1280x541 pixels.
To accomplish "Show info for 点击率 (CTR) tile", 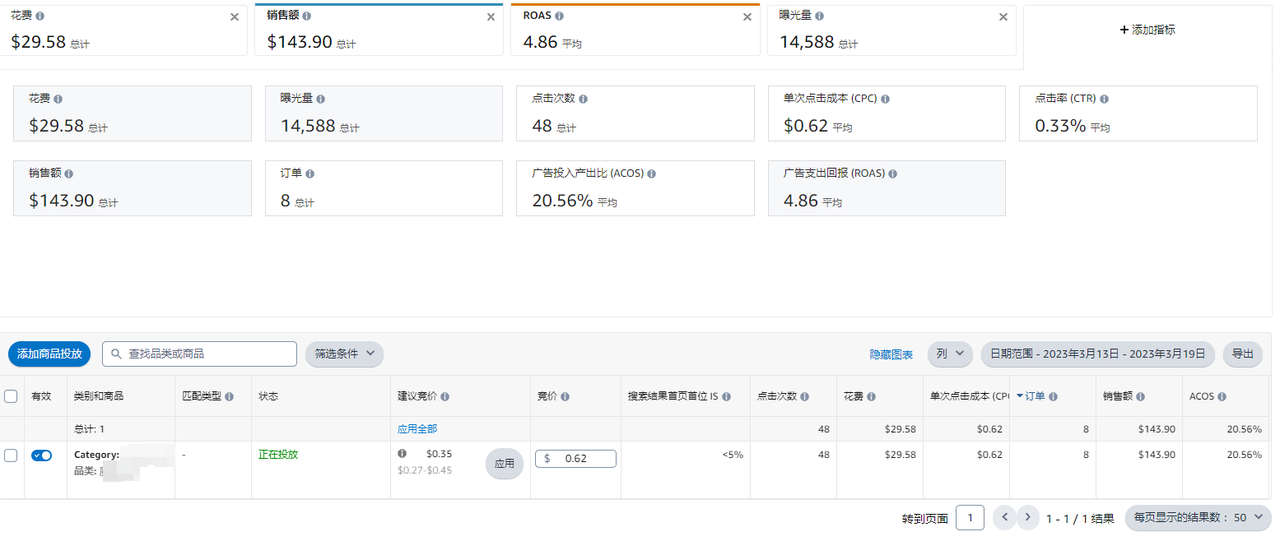I will click(1104, 99).
